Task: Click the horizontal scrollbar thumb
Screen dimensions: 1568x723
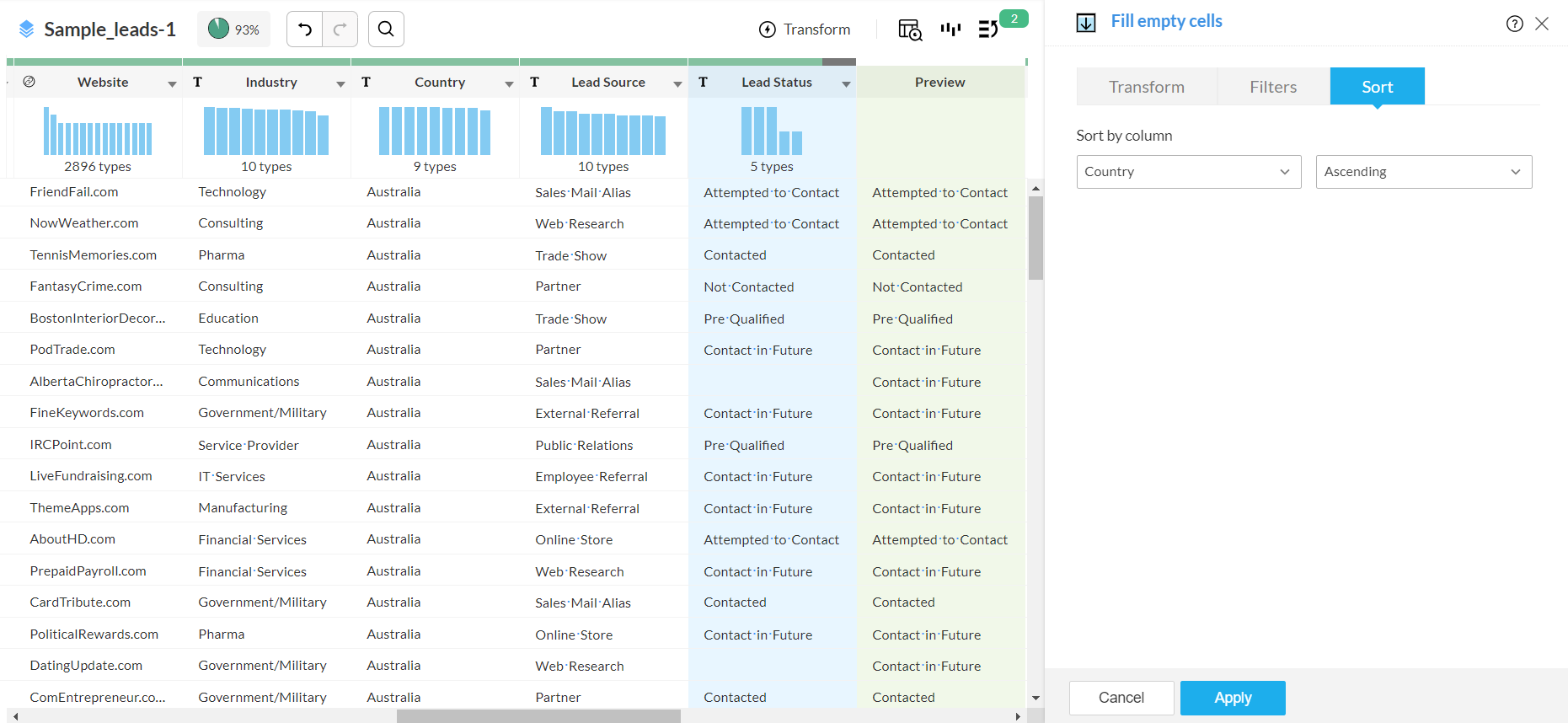Action: 538,716
